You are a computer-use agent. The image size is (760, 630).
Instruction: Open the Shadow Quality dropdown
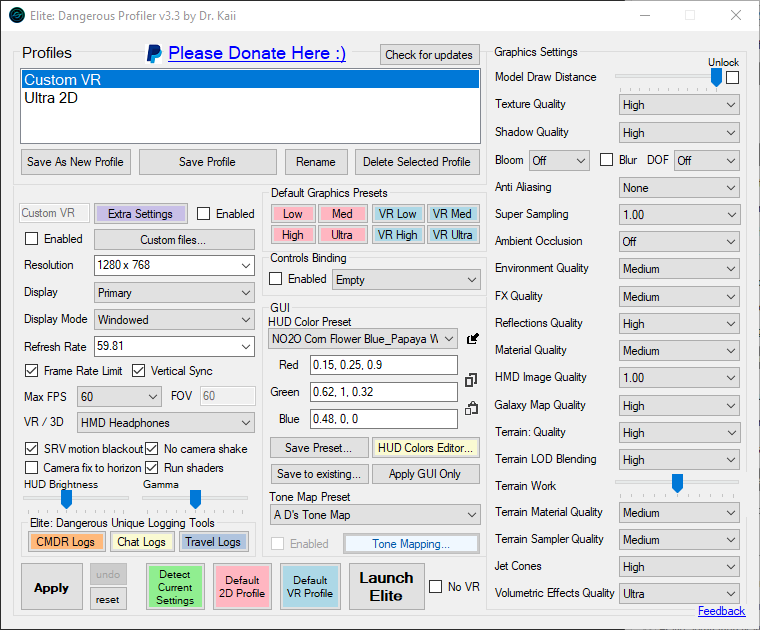[679, 133]
